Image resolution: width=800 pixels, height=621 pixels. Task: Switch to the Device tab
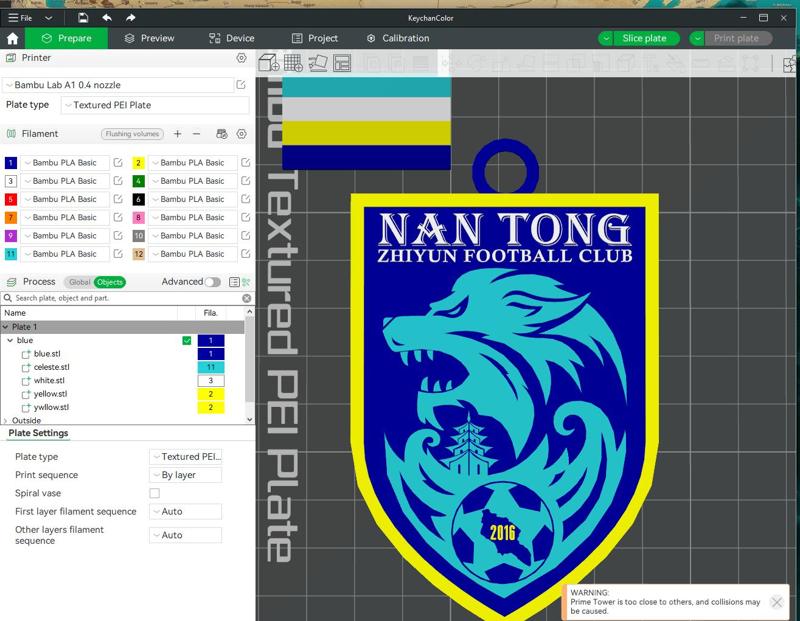pyautogui.click(x=232, y=38)
